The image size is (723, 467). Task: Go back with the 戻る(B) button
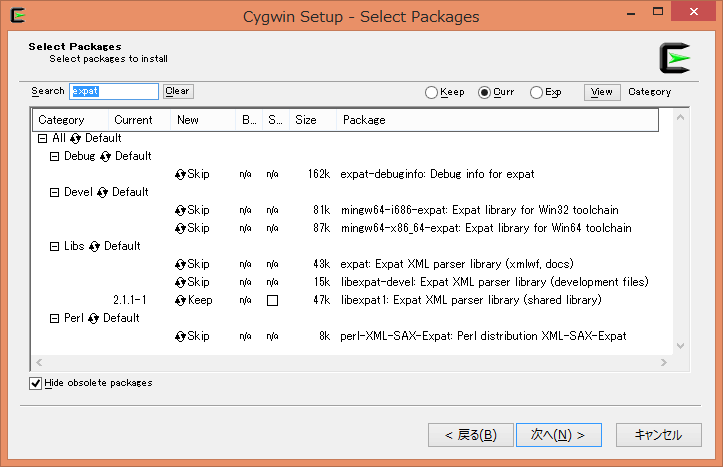click(x=470, y=435)
